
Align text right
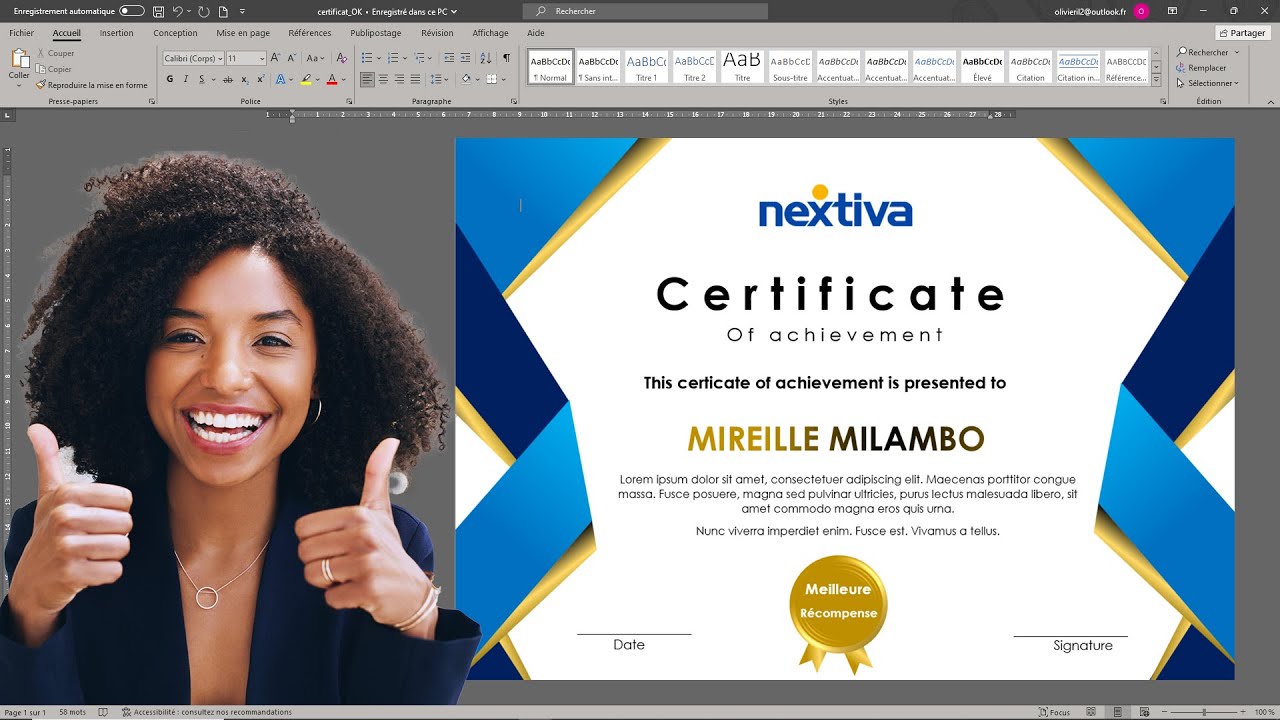click(x=400, y=79)
